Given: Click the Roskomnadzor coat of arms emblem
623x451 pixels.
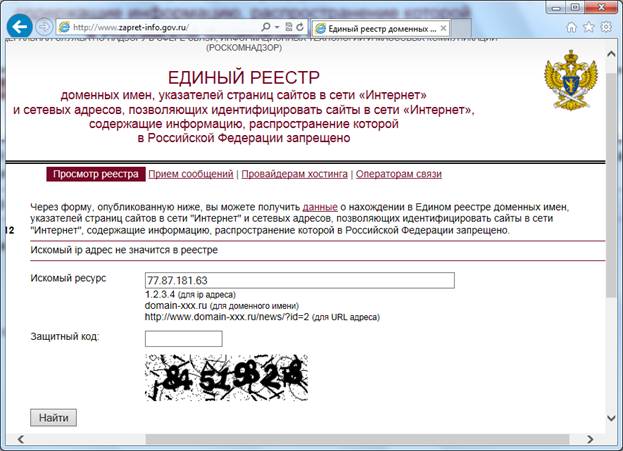Looking at the screenshot, I should [x=571, y=79].
